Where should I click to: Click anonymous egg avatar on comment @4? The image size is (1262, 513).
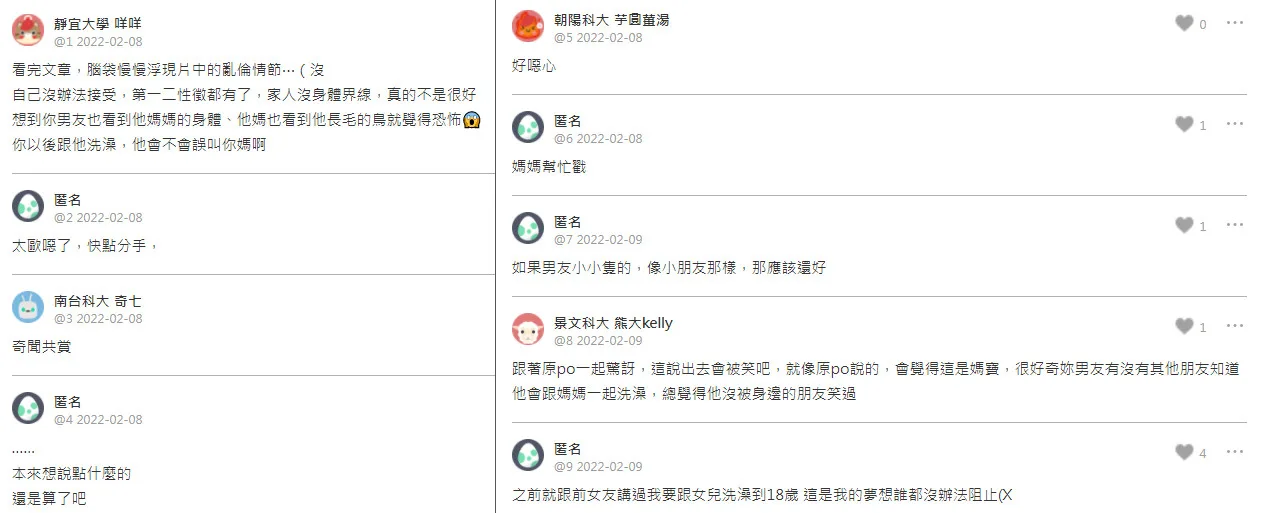pos(28,408)
